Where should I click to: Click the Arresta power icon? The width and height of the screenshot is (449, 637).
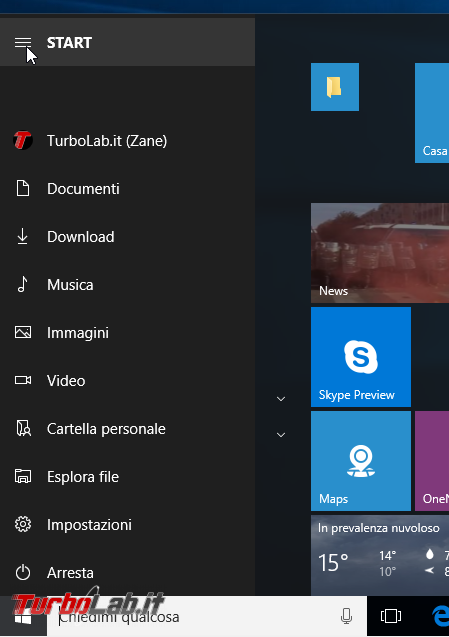(x=23, y=572)
